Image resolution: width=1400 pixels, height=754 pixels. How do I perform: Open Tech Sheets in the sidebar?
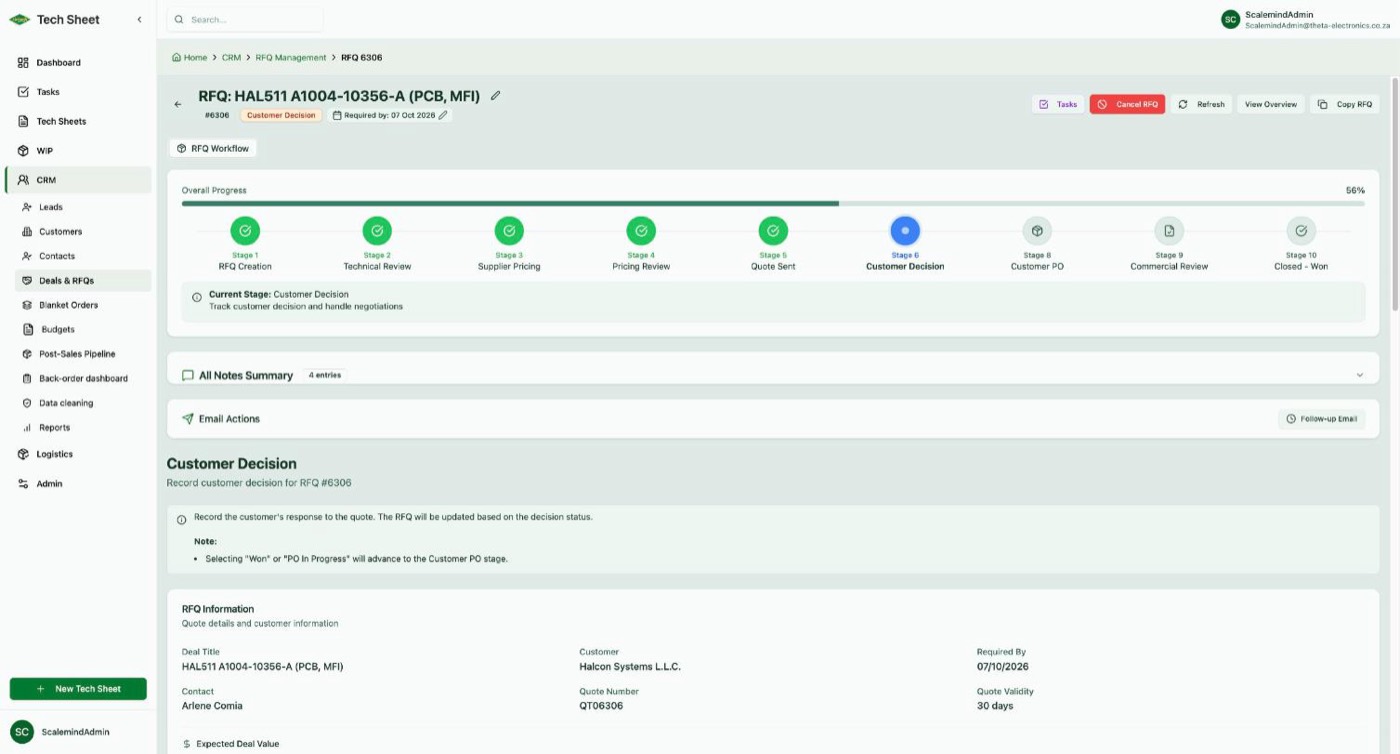78,121
